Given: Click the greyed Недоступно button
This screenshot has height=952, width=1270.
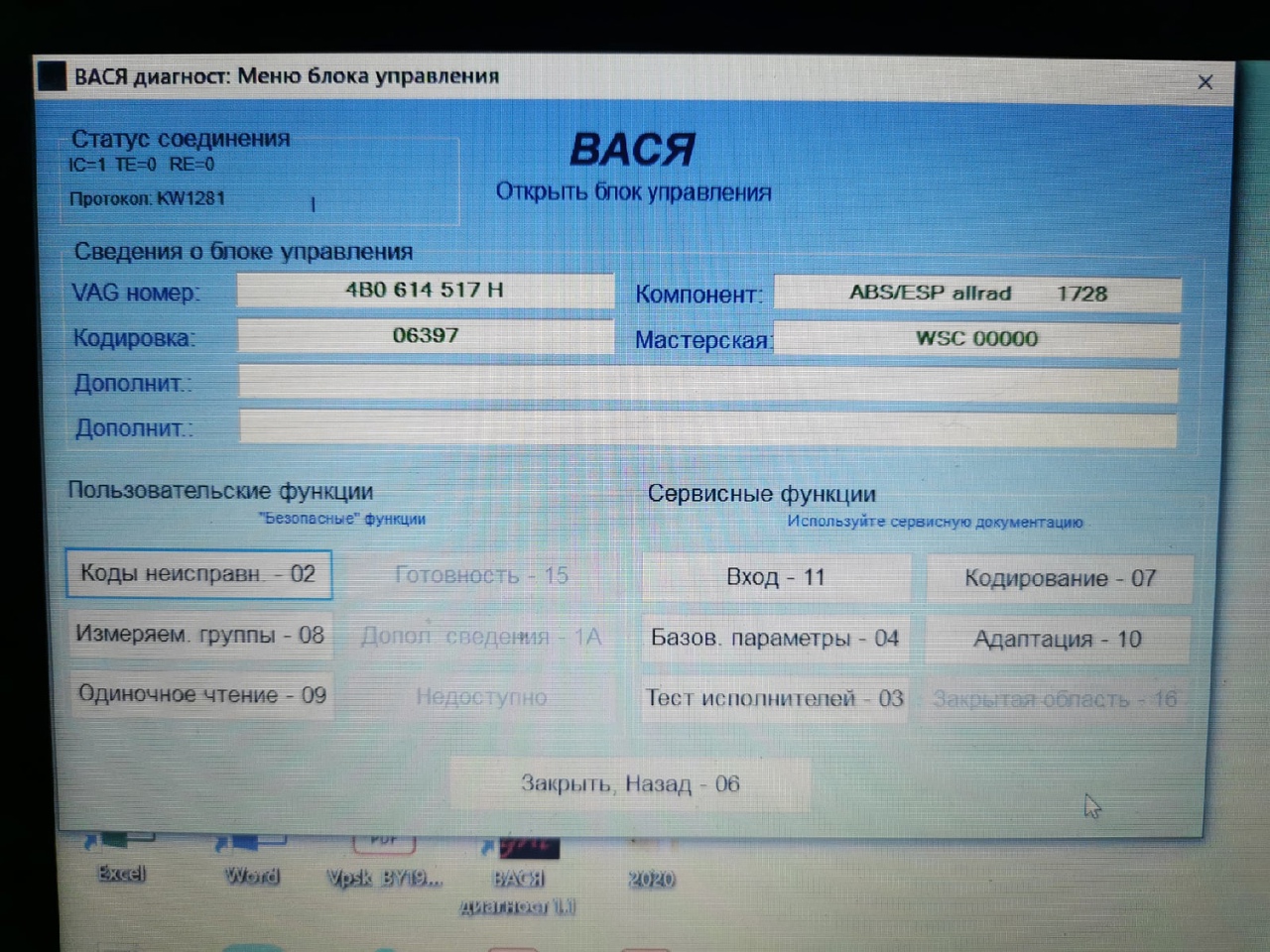Looking at the screenshot, I should pyautogui.click(x=482, y=697).
